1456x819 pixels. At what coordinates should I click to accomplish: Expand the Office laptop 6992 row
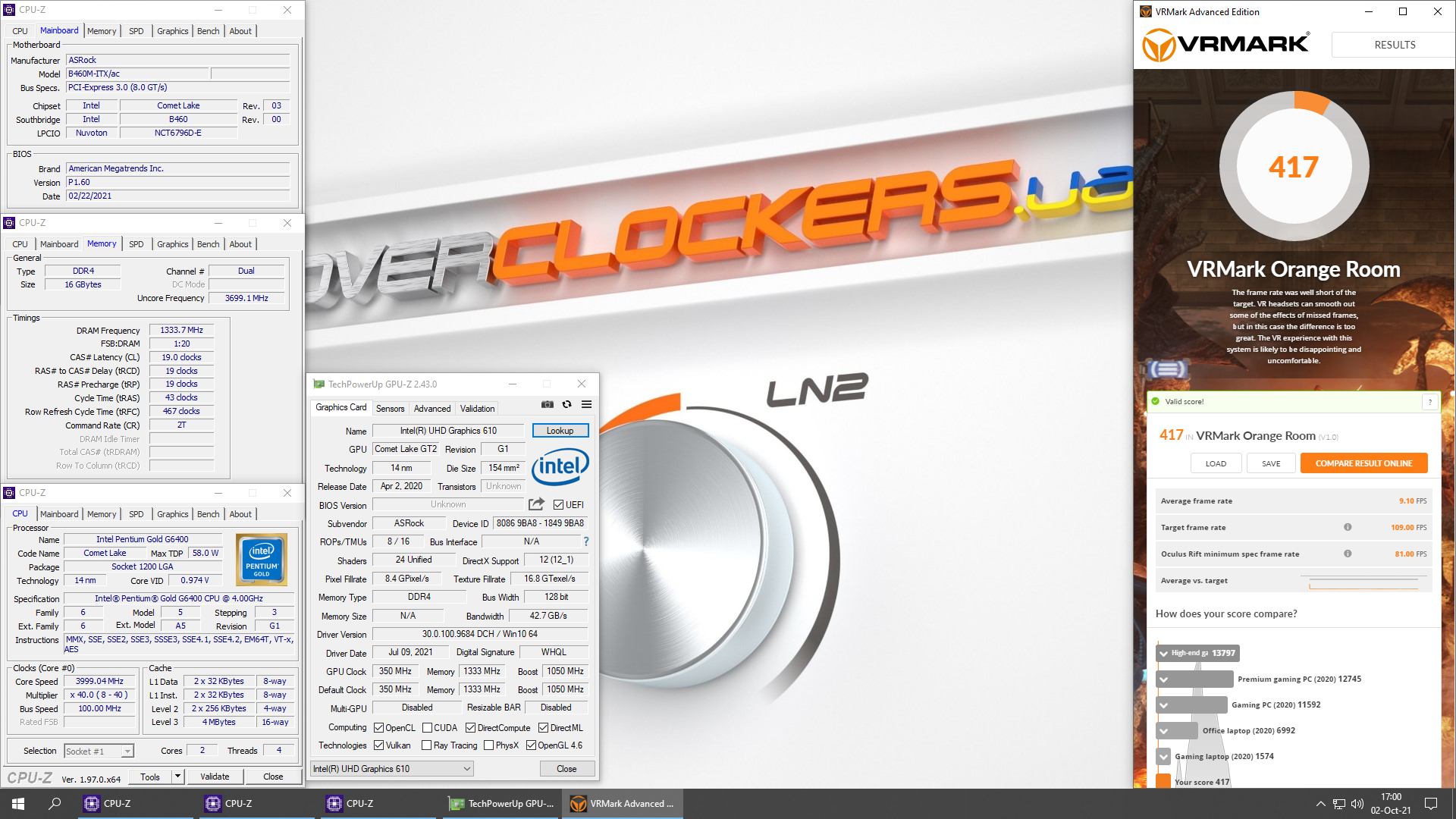pyautogui.click(x=1163, y=730)
